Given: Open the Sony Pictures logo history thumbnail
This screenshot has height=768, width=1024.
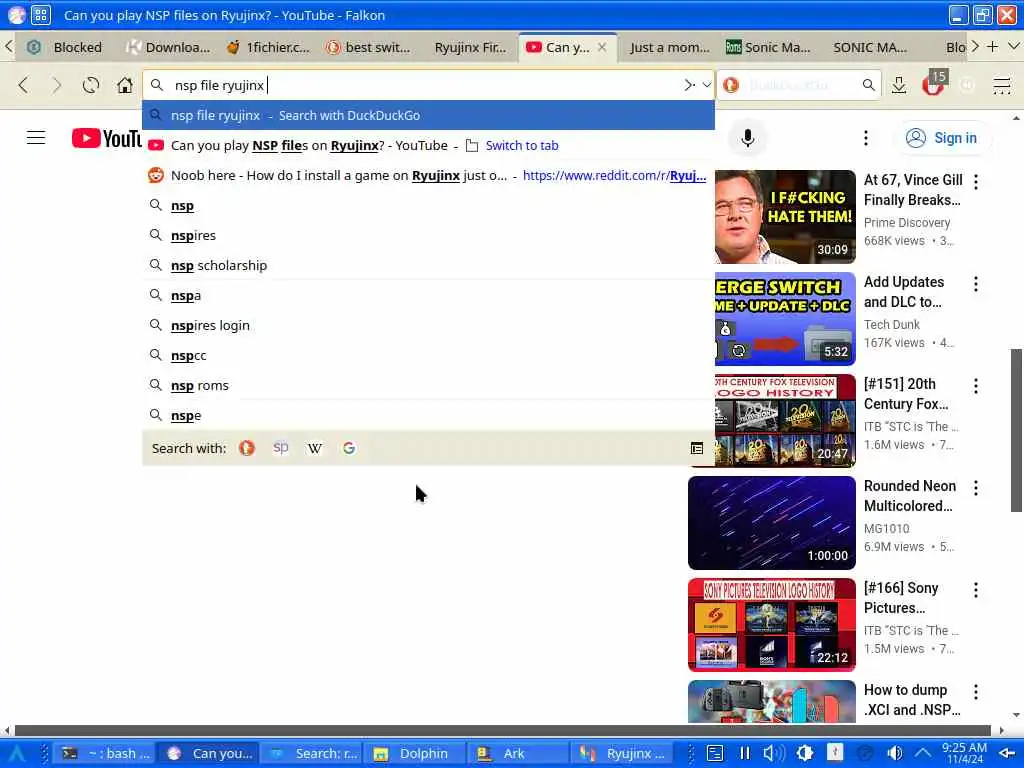Looking at the screenshot, I should tap(771, 625).
